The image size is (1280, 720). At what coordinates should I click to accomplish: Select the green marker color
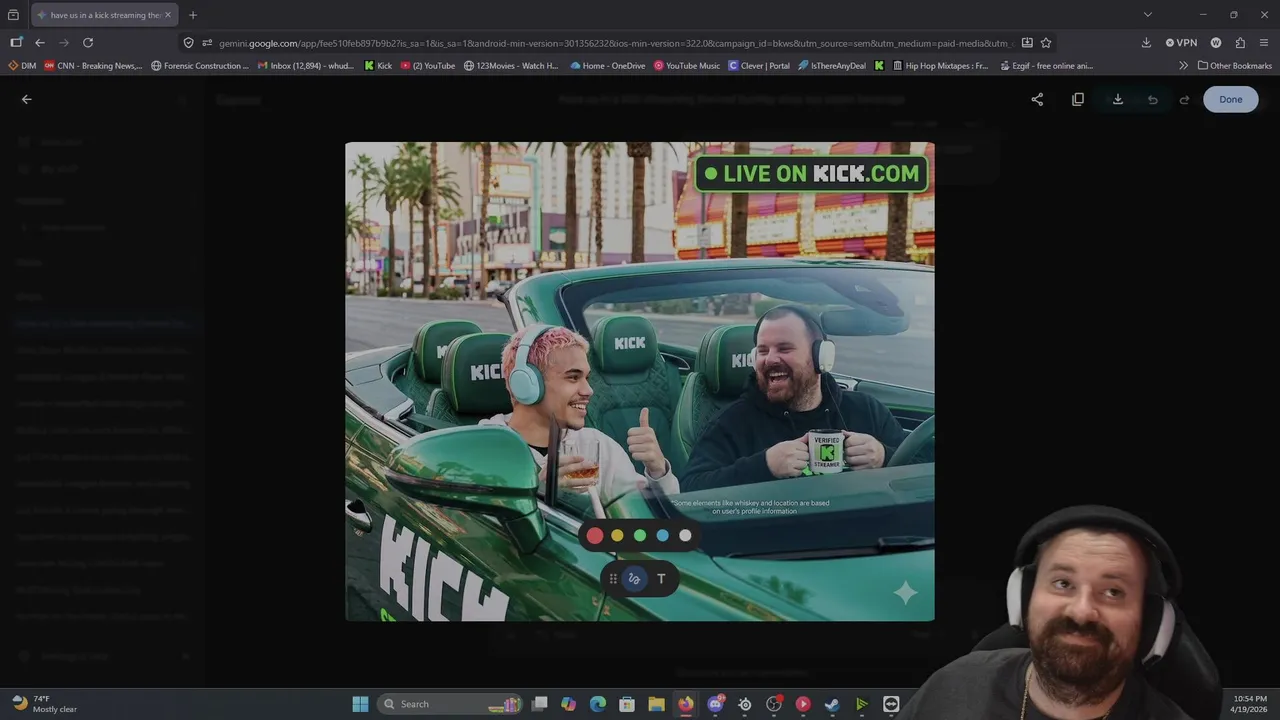pos(640,536)
